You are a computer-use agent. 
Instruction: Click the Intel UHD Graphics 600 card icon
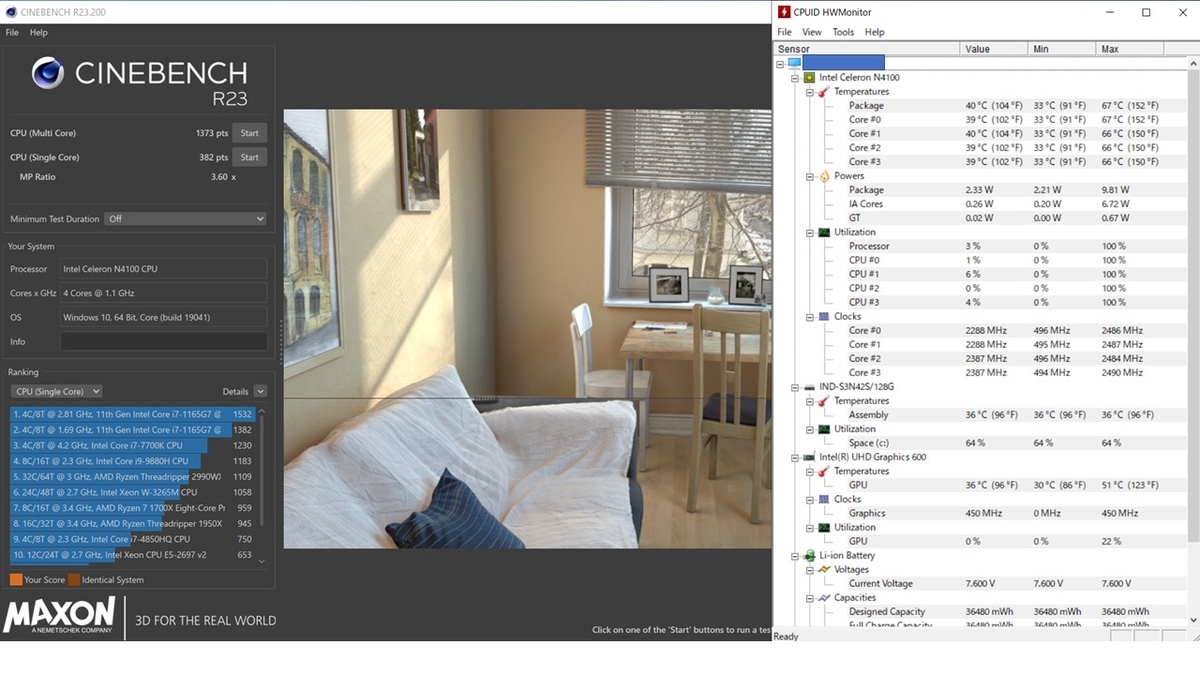(809, 457)
